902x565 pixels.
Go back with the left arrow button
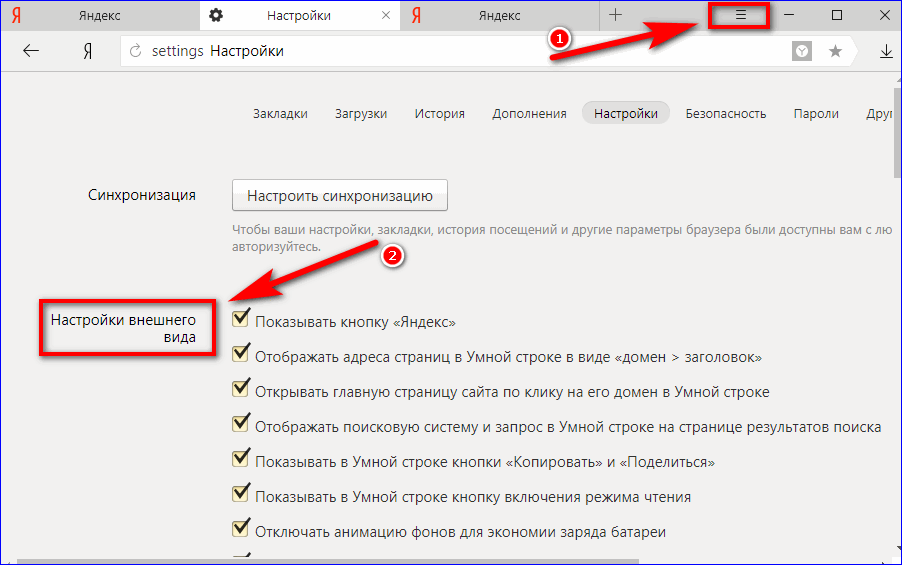30,51
